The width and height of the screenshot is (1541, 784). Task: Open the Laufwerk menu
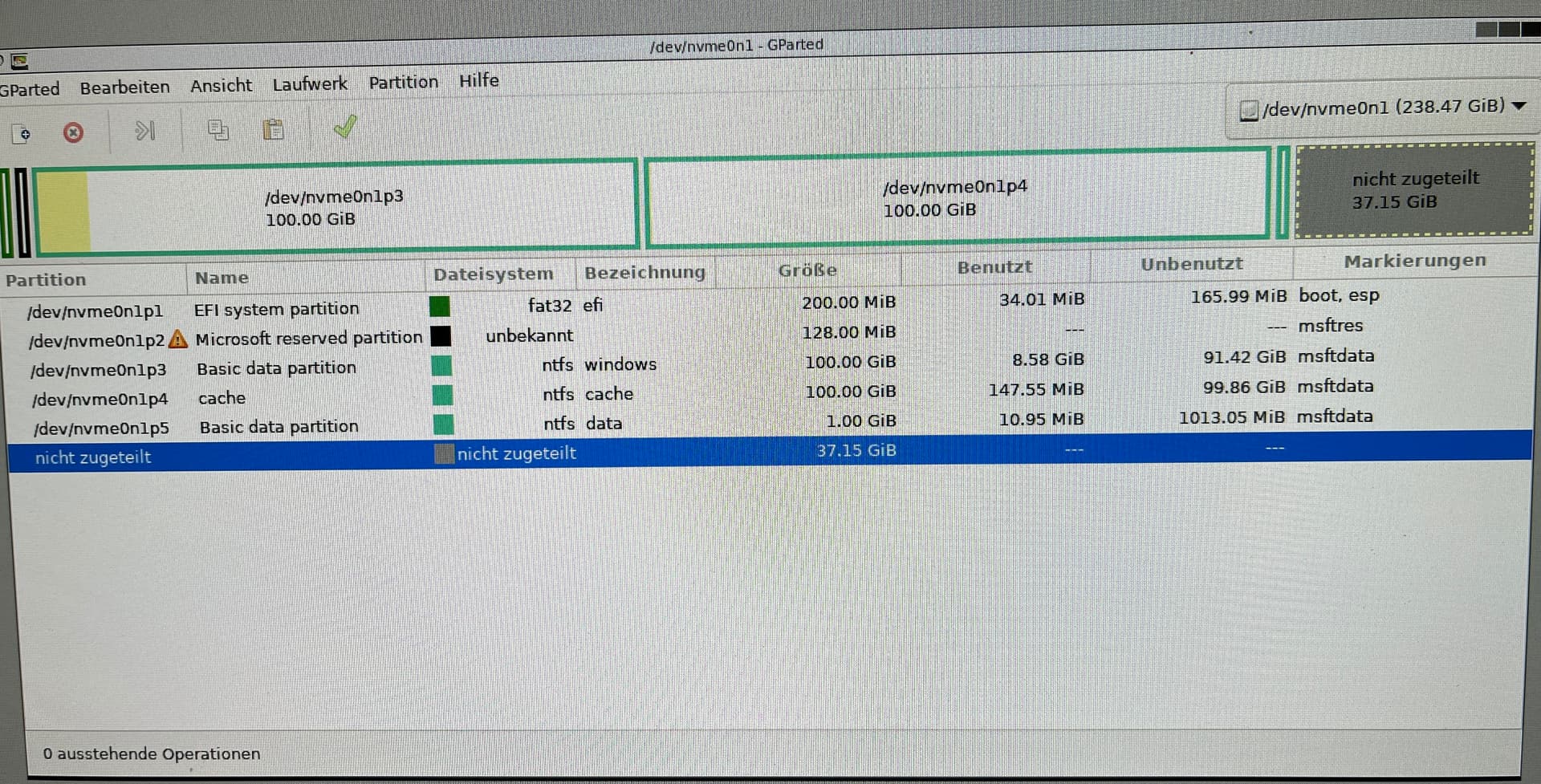pyautogui.click(x=310, y=83)
